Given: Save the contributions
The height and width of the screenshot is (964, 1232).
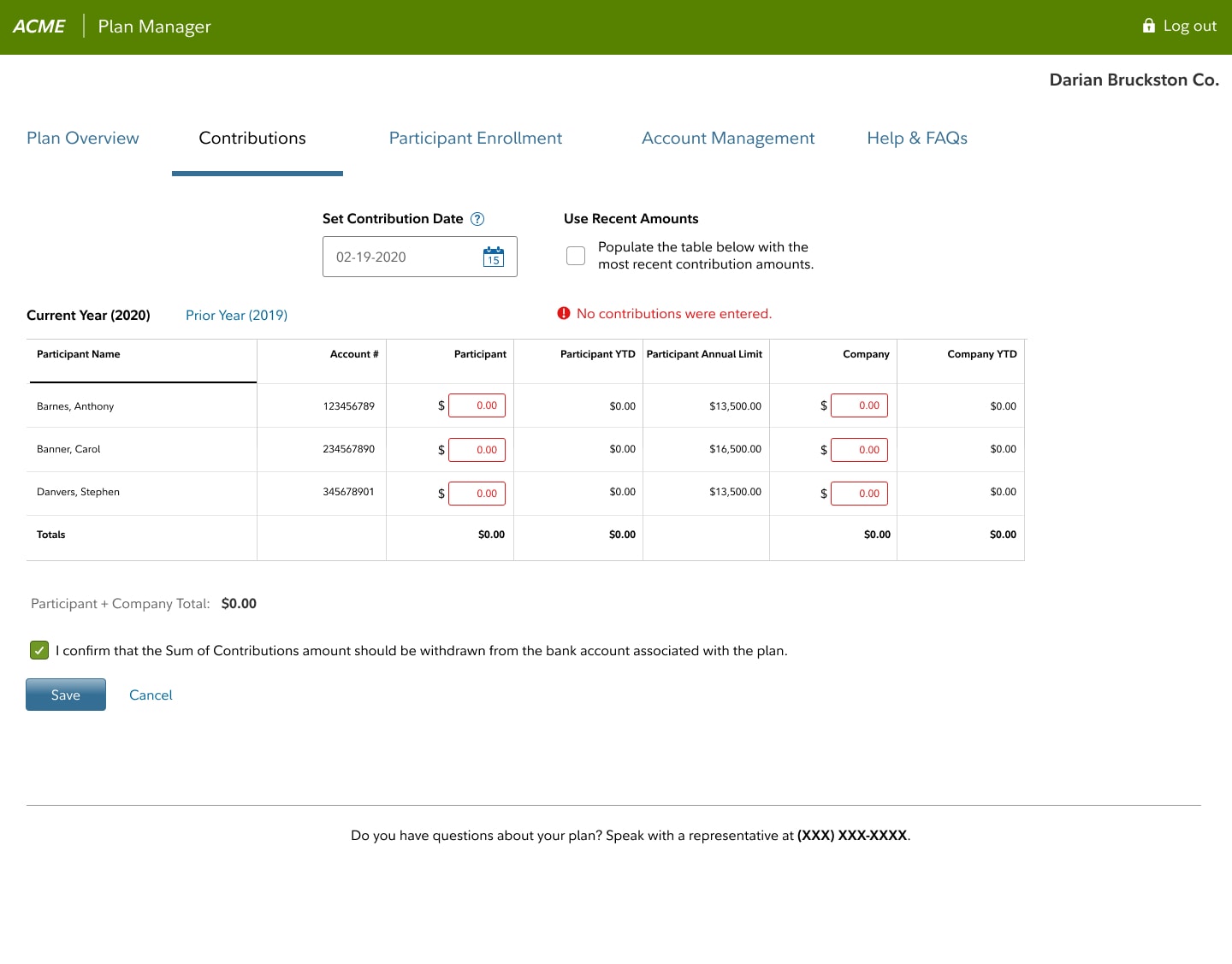Looking at the screenshot, I should pos(66,695).
